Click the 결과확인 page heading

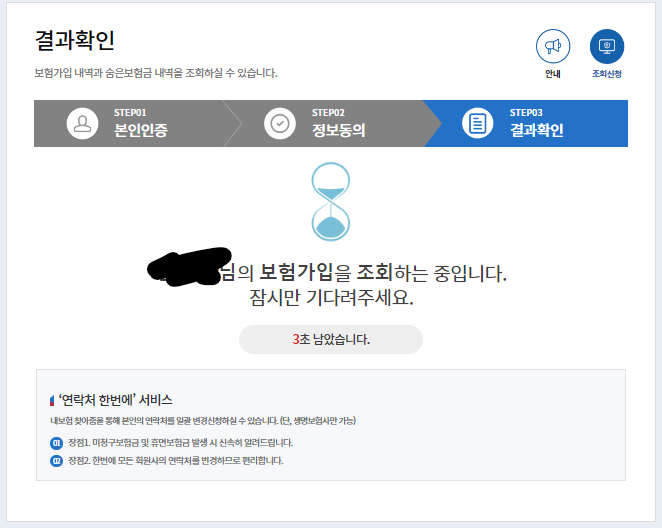[x=74, y=41]
